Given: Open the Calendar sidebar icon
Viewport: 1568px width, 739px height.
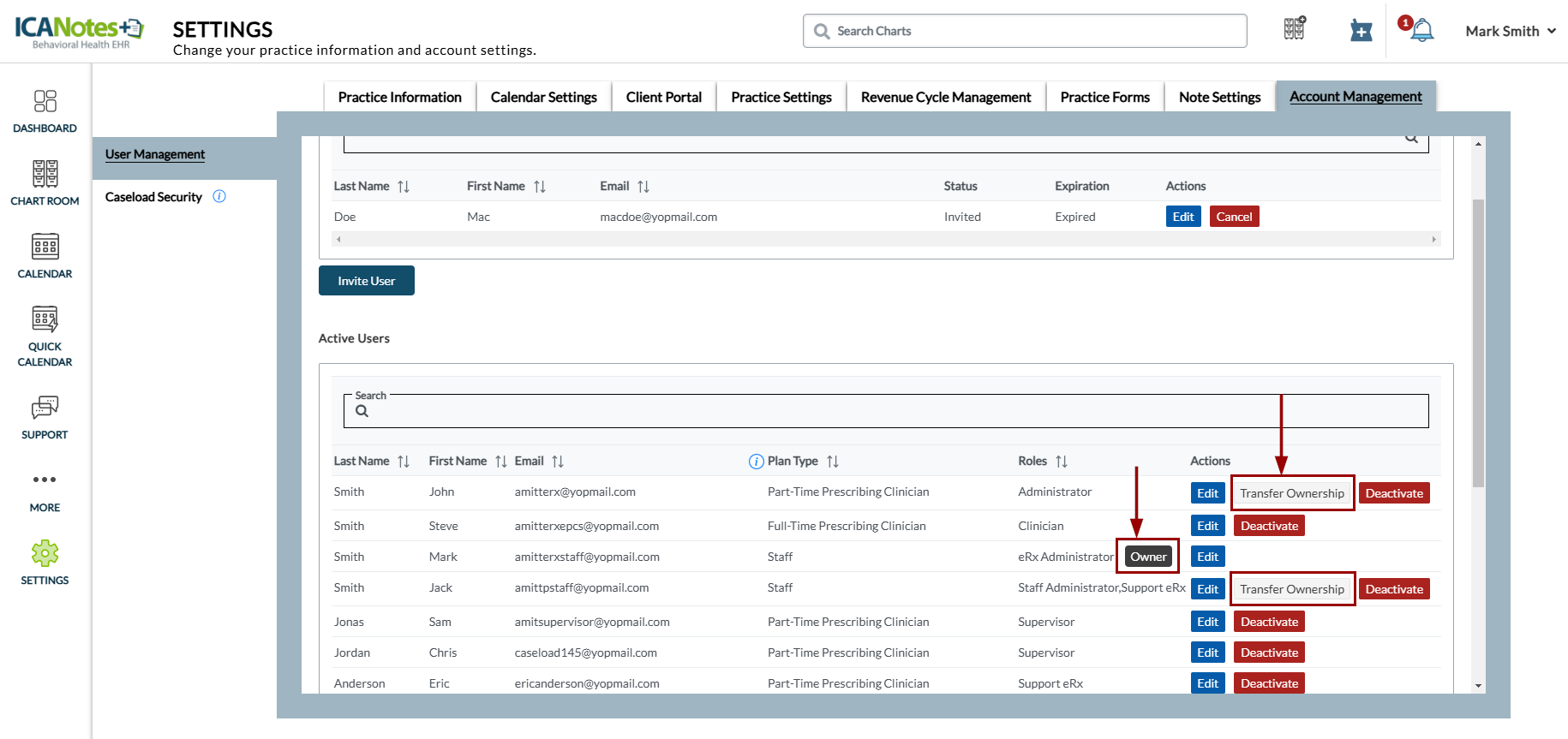Looking at the screenshot, I should tap(45, 247).
